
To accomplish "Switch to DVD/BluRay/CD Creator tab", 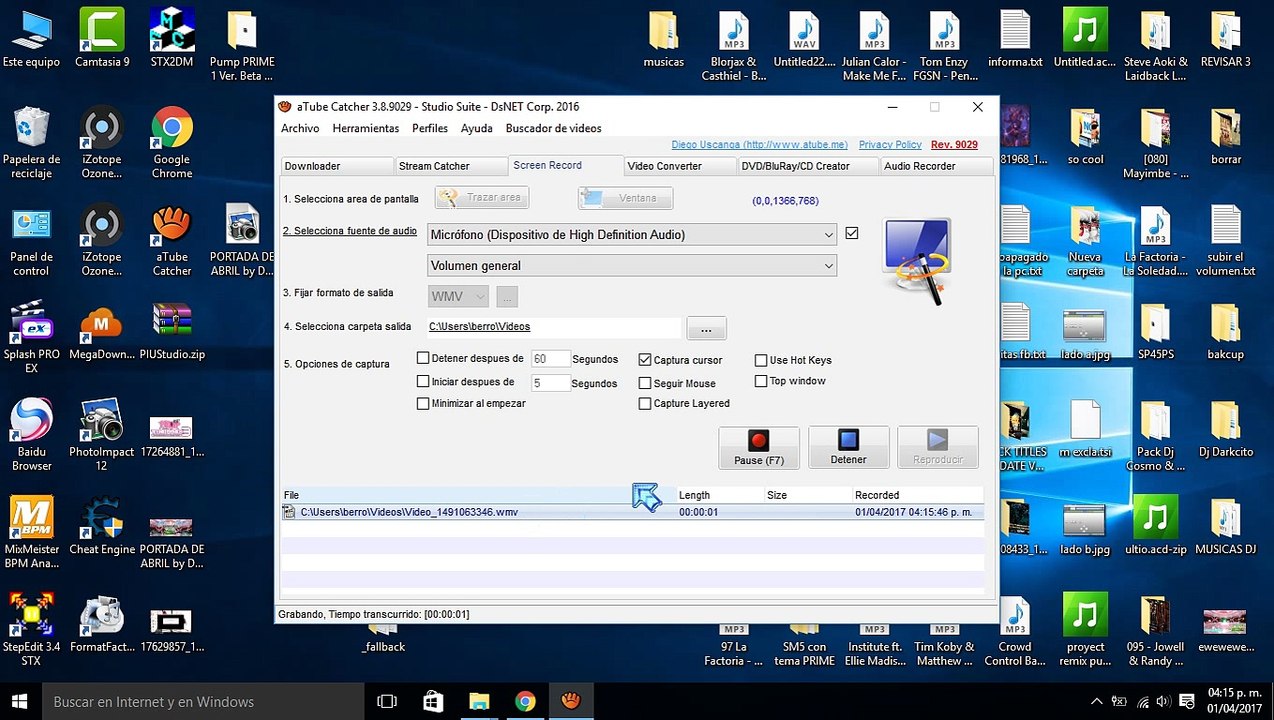I will (x=808, y=166).
